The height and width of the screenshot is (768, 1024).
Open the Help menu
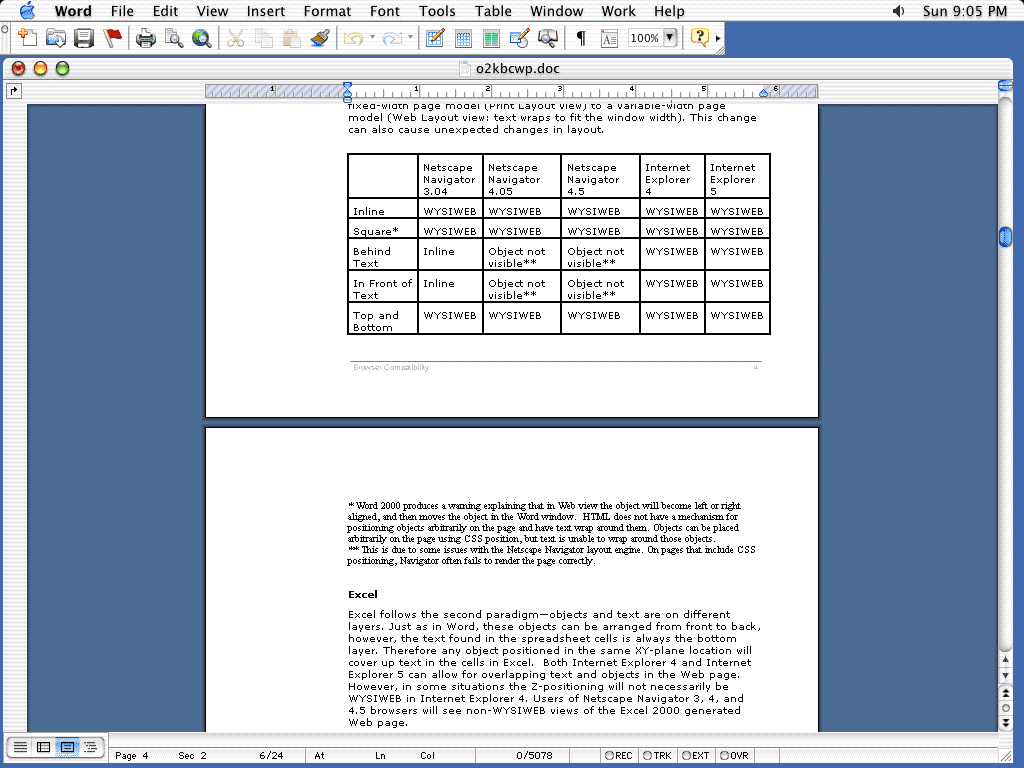click(669, 11)
